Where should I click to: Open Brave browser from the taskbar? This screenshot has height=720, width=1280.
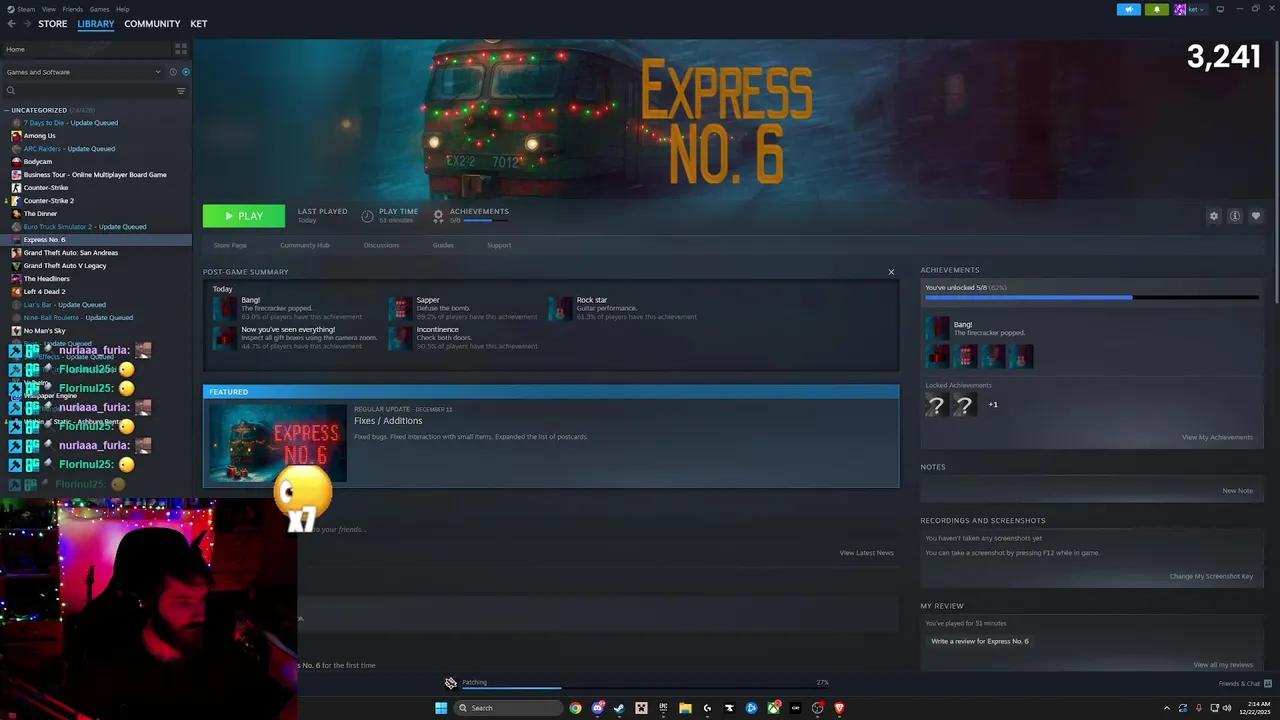coord(839,708)
